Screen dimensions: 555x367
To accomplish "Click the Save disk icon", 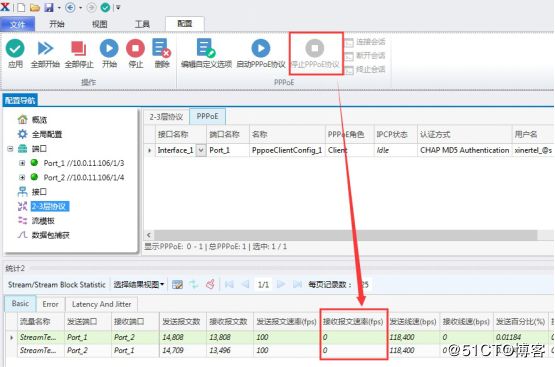I will 49,7.
